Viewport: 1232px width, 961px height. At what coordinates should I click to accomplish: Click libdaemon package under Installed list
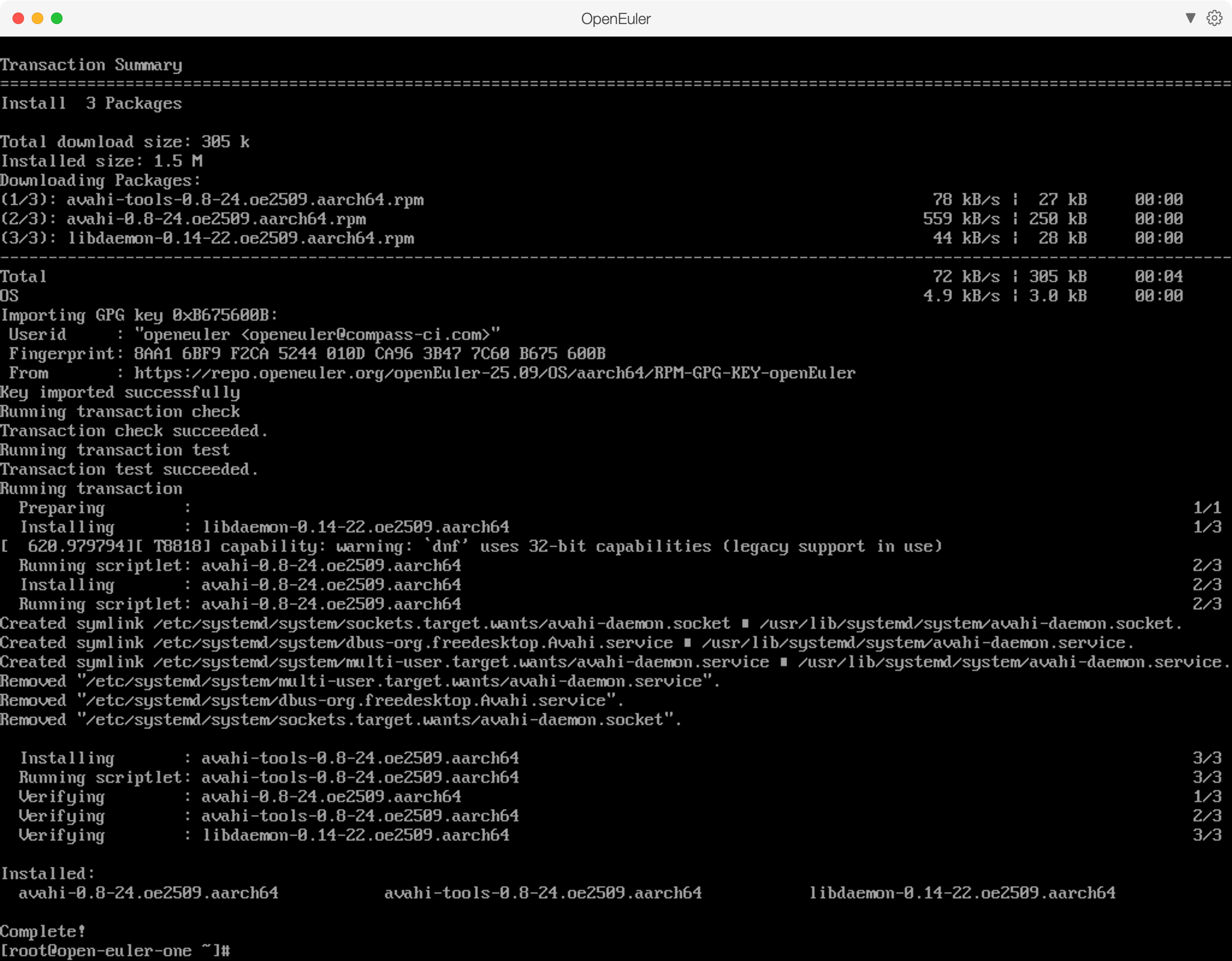(x=962, y=893)
